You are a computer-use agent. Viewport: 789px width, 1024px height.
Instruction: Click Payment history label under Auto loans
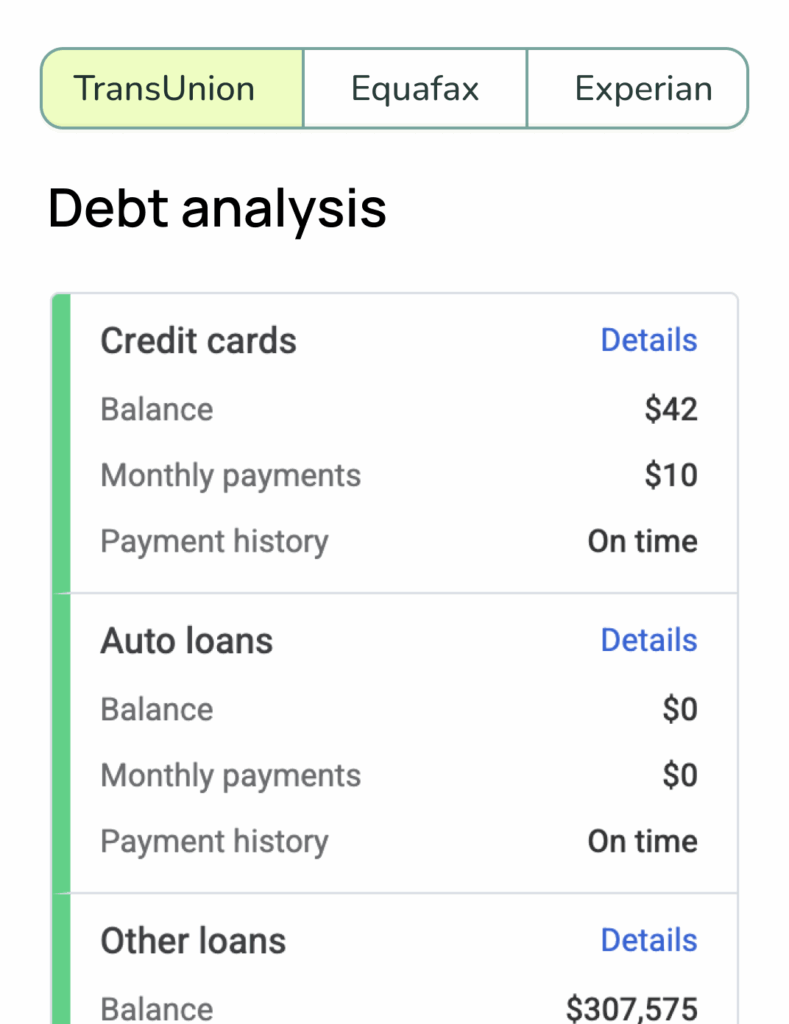pyautogui.click(x=214, y=841)
